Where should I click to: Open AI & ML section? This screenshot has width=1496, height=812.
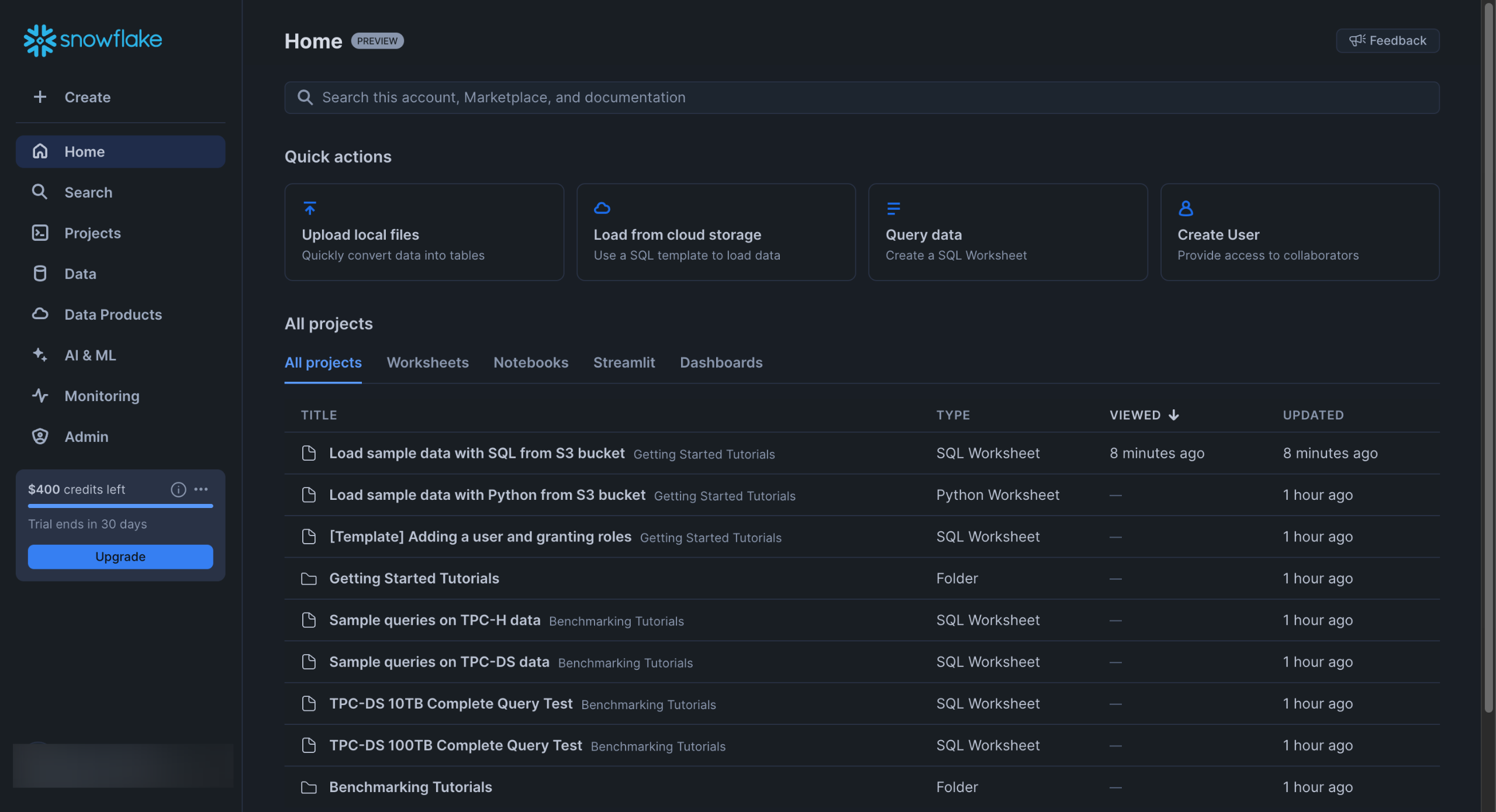click(x=90, y=355)
